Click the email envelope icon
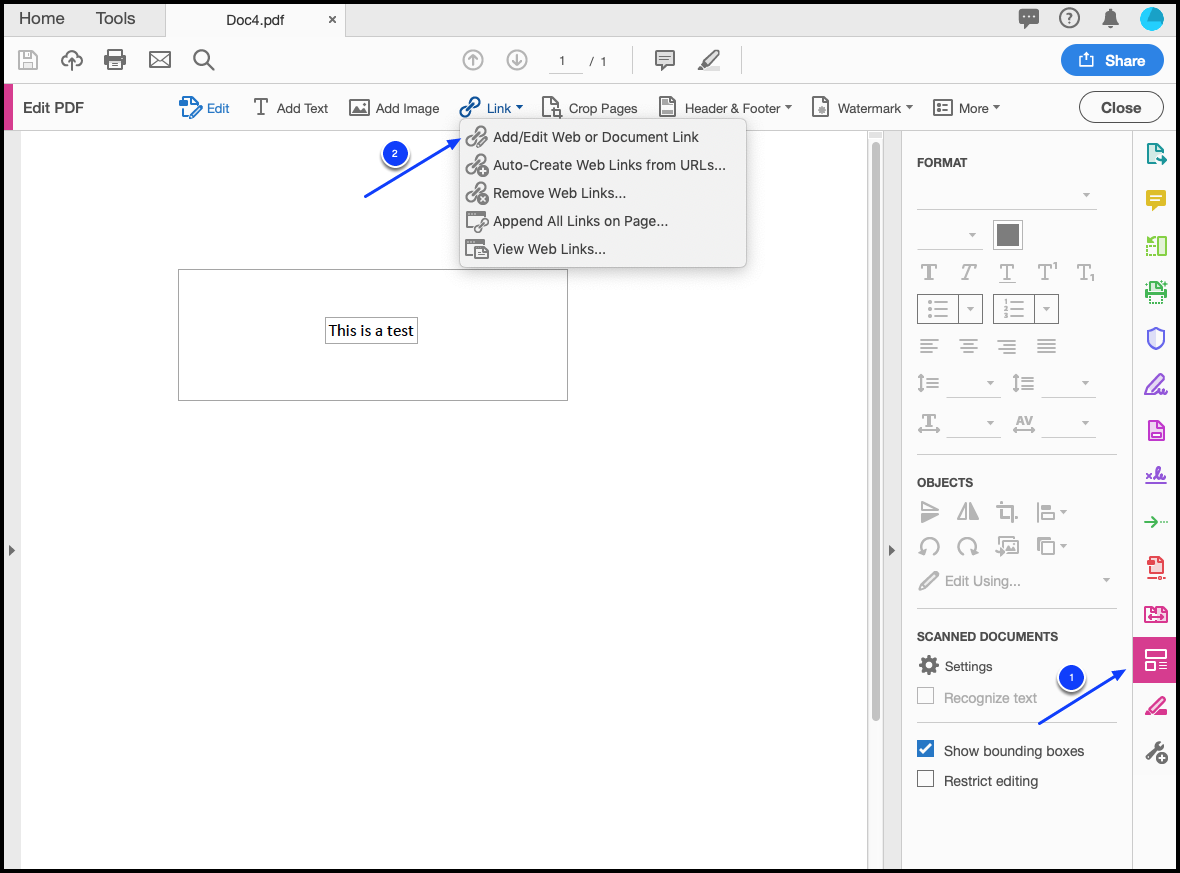The height and width of the screenshot is (873, 1180). point(160,60)
